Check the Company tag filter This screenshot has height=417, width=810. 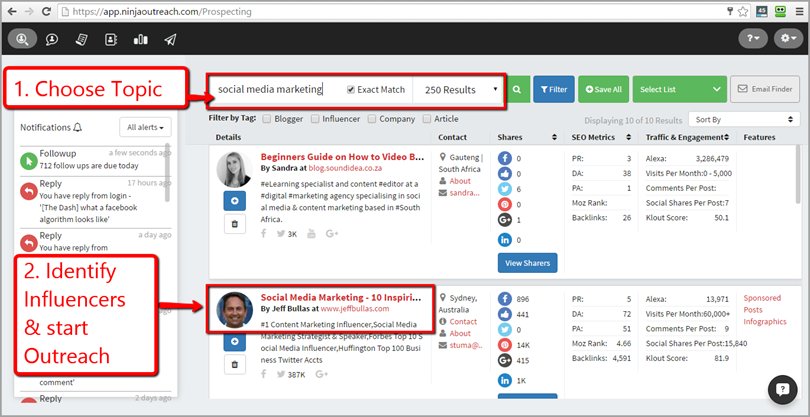click(x=371, y=119)
